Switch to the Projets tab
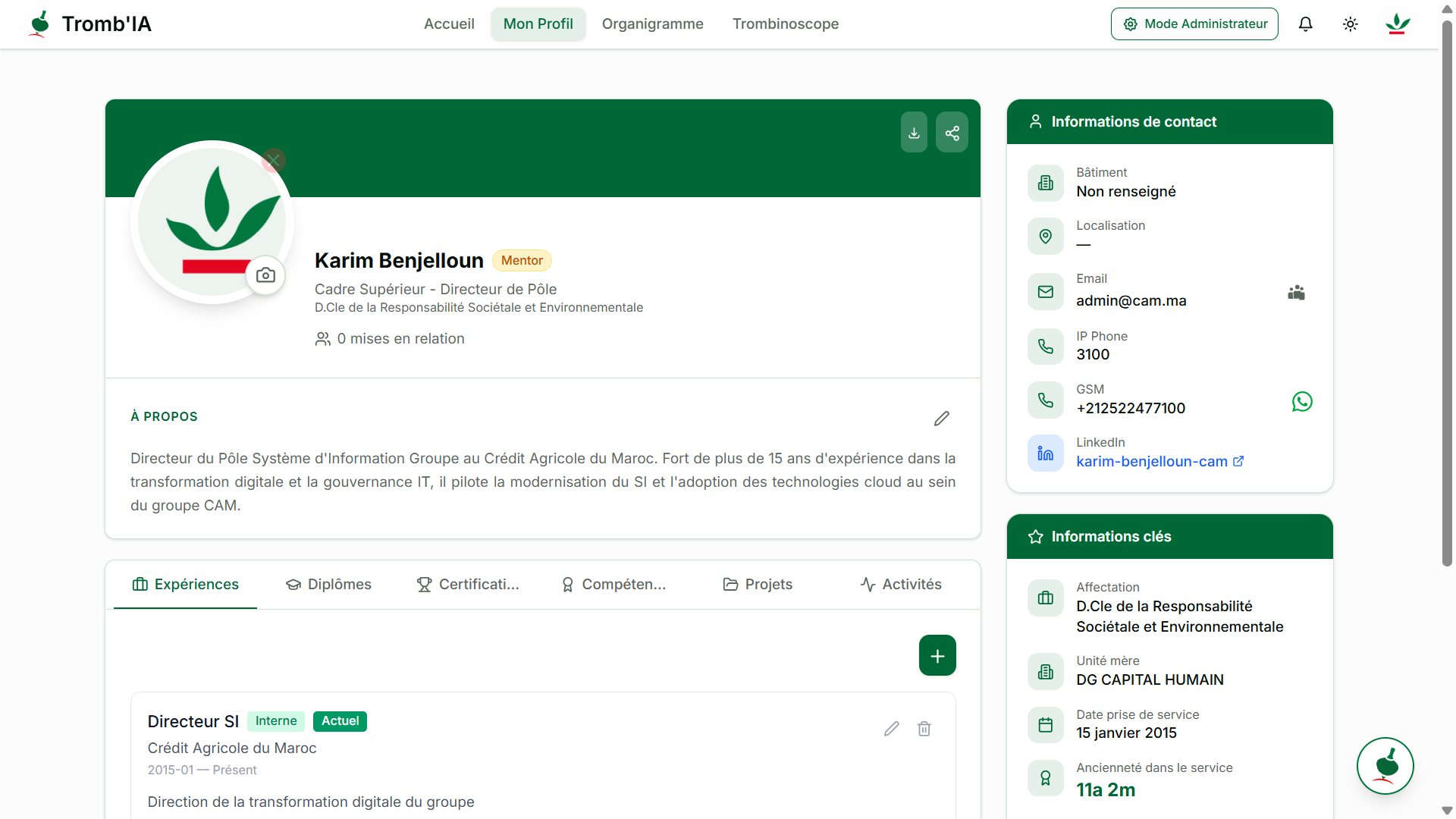Screen dimensions: 1456x819 click(758, 585)
